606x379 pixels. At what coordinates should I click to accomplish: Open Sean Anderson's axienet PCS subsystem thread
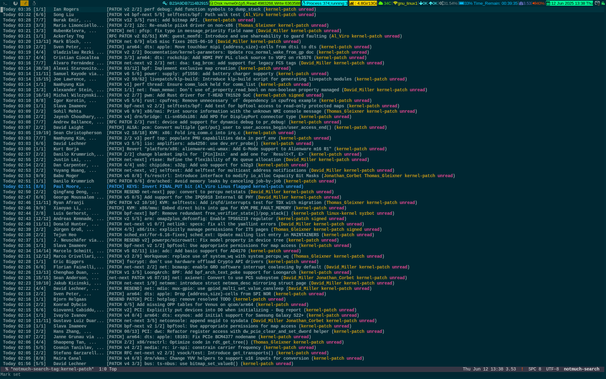(205, 278)
